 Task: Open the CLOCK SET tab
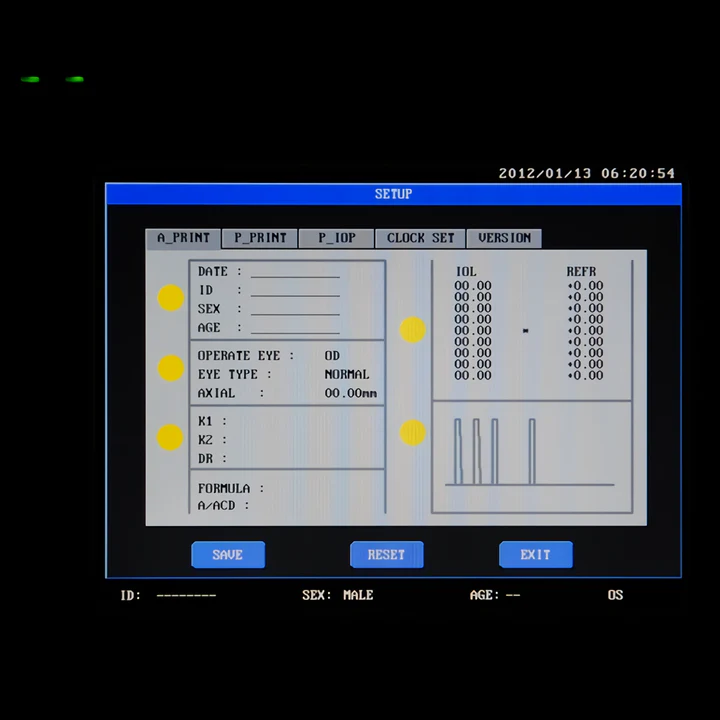pos(420,238)
